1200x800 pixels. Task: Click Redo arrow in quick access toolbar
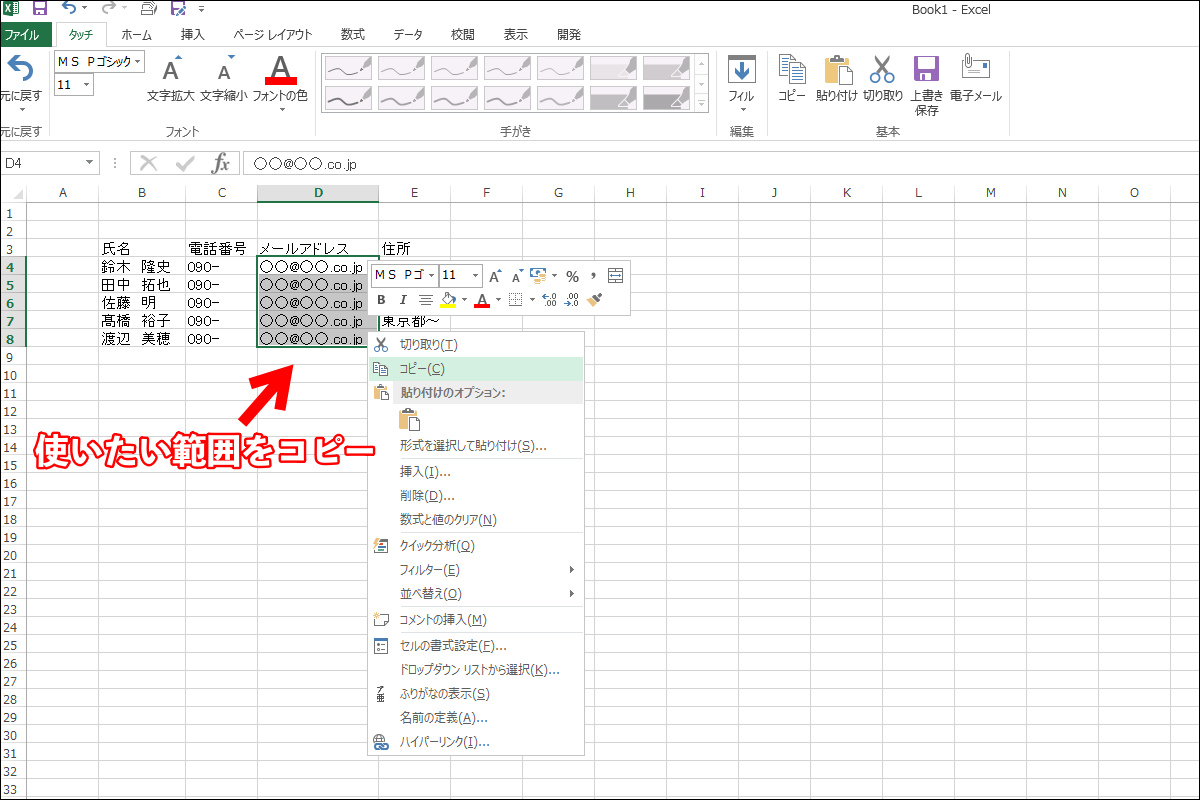[108, 9]
